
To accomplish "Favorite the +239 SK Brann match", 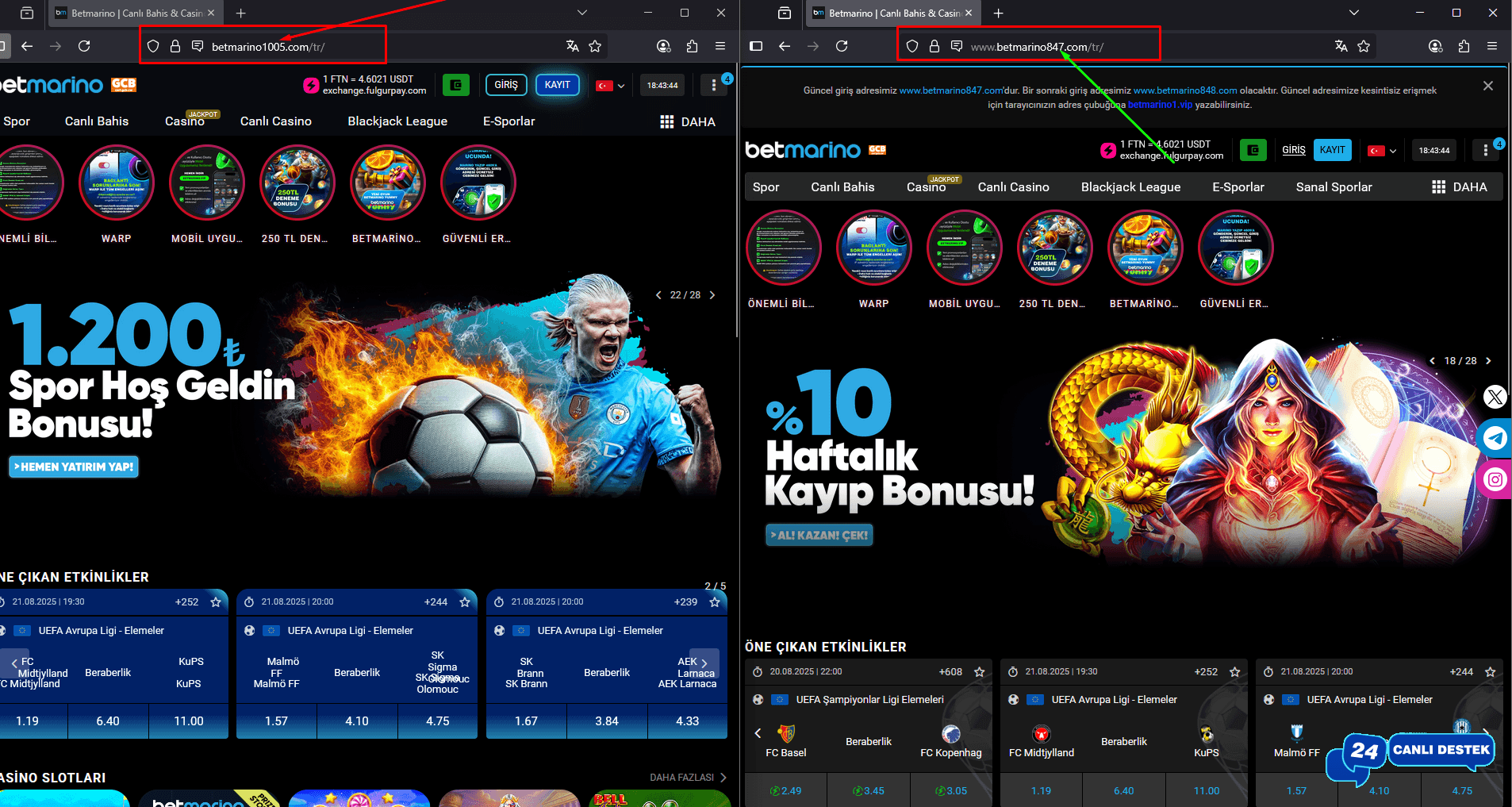I will click(715, 602).
